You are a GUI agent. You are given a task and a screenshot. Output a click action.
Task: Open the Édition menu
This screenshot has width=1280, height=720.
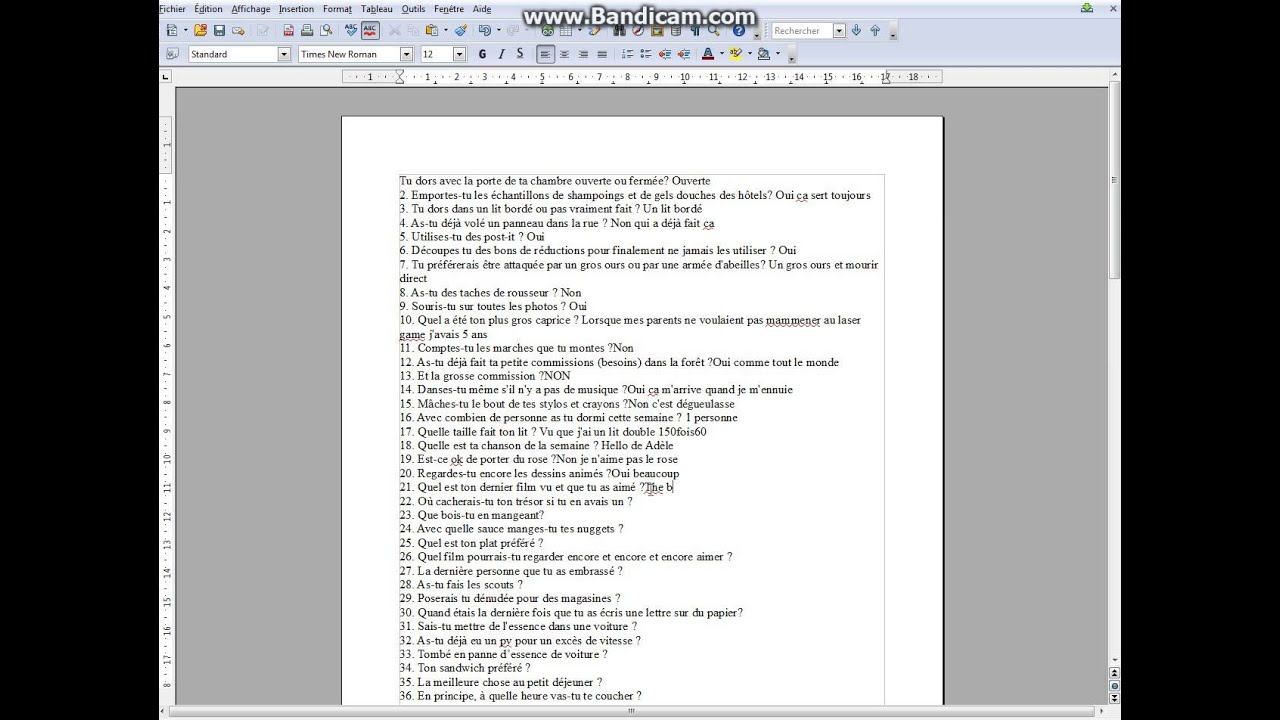point(208,9)
